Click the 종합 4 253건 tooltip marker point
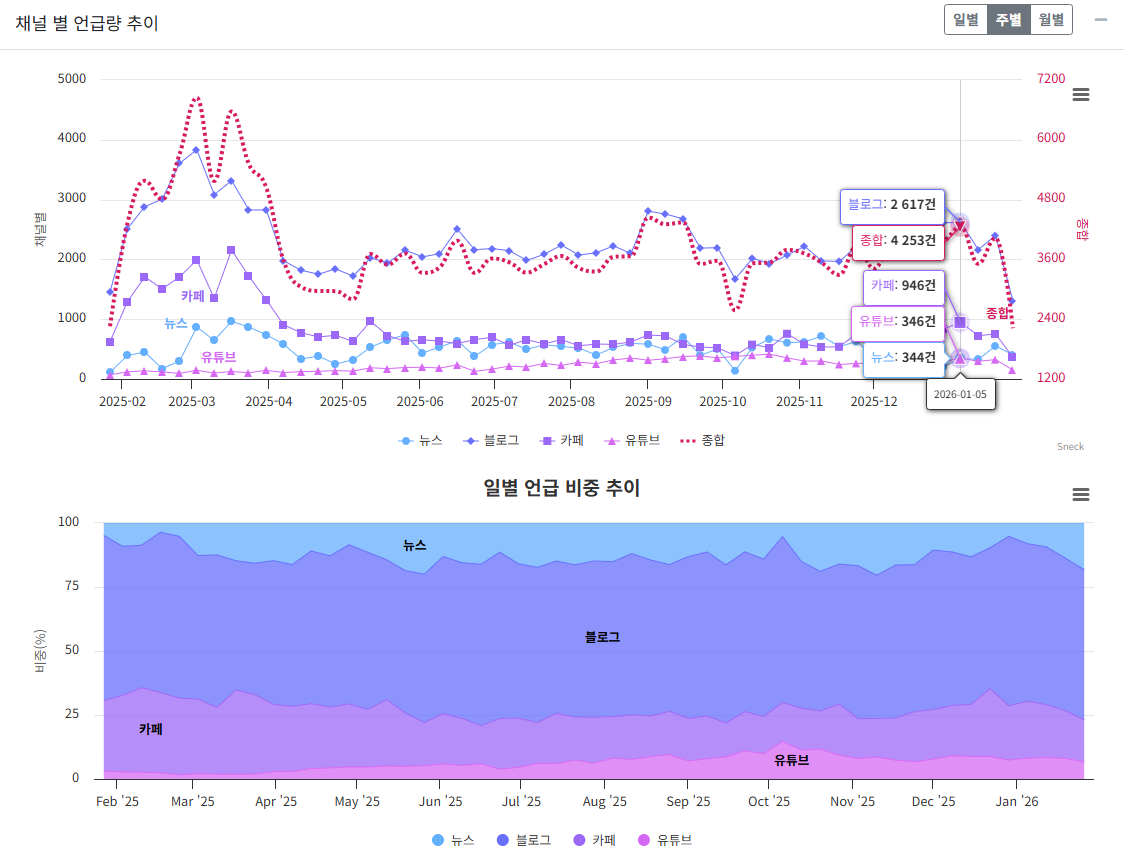This screenshot has height=859, width=1128. 960,226
